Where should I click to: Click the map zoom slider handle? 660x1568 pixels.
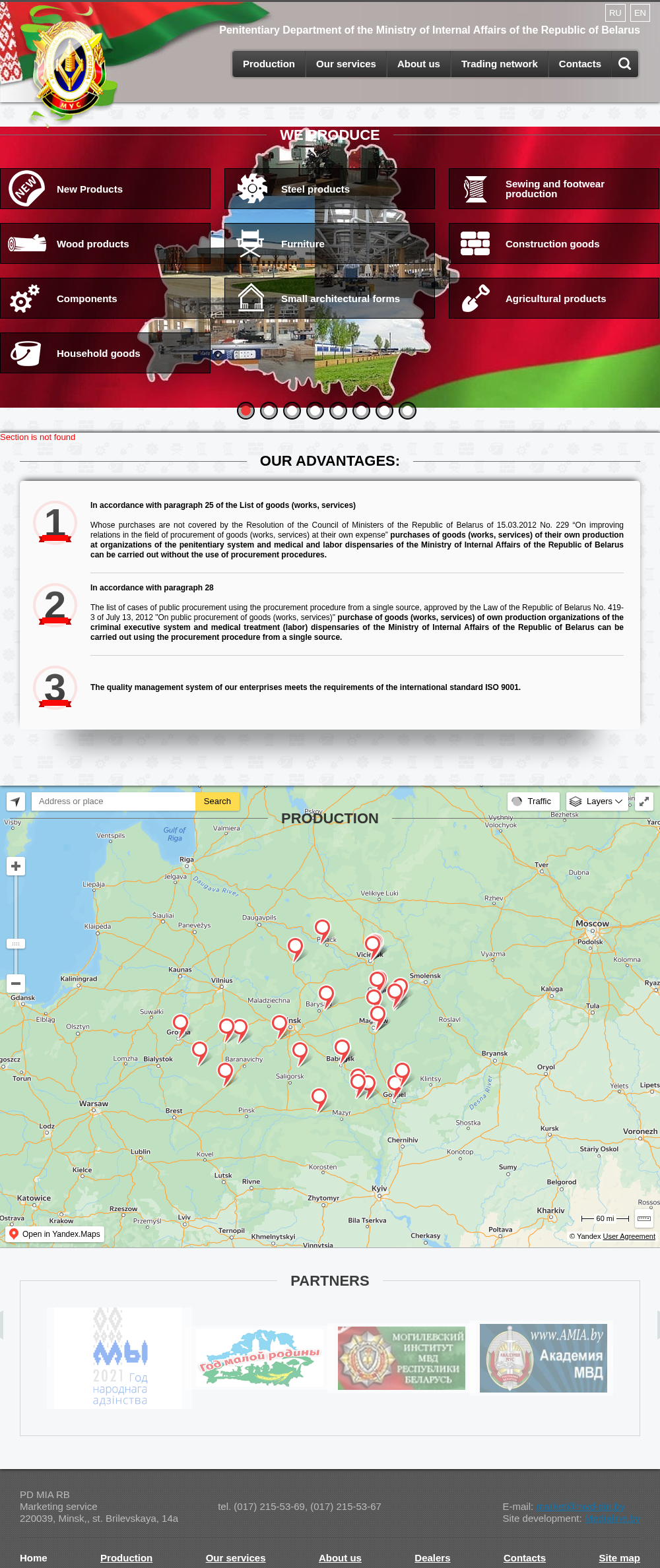(x=16, y=944)
